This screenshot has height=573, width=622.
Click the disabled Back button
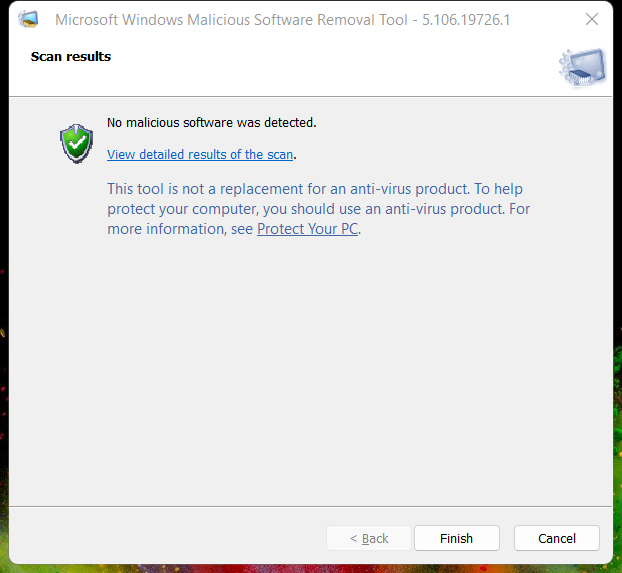369,538
